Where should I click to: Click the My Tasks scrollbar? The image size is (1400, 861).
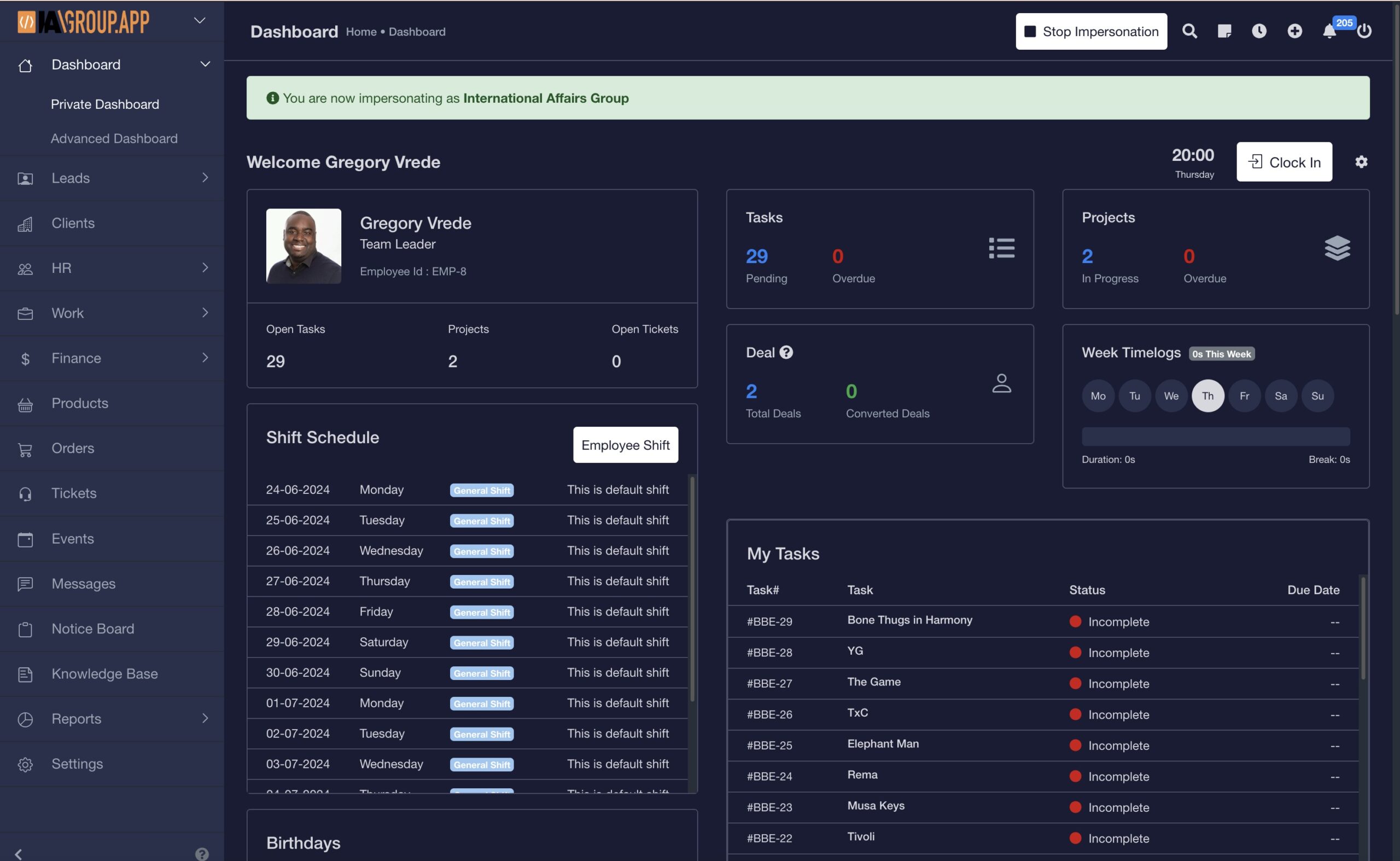pos(1363,628)
